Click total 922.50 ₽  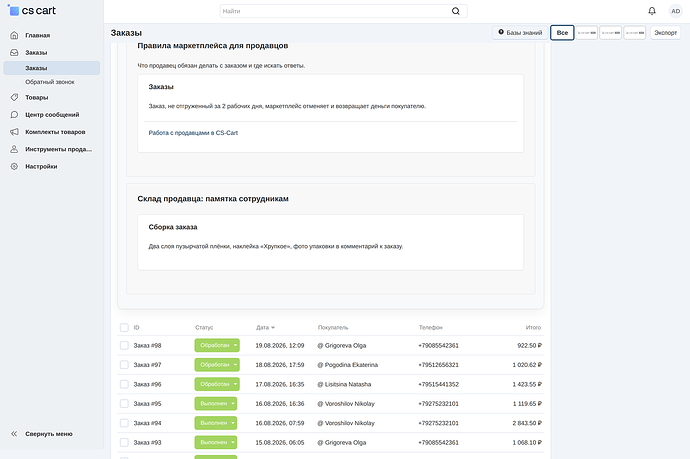point(529,345)
